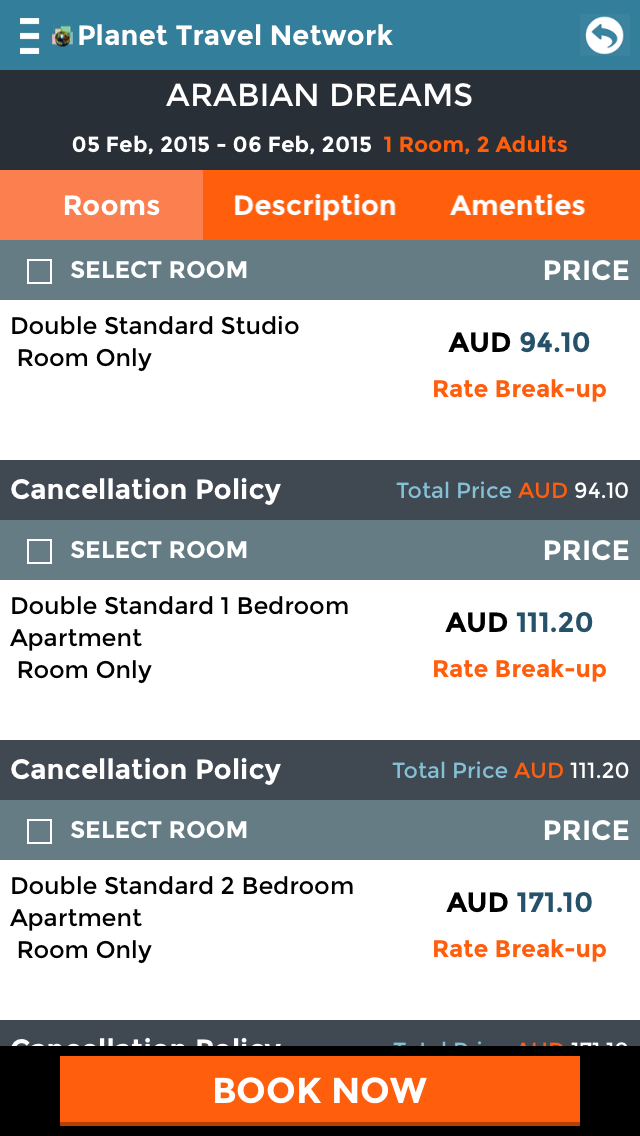
Task: Tap the 1 Room, 2 Adults text
Action: coord(475,145)
